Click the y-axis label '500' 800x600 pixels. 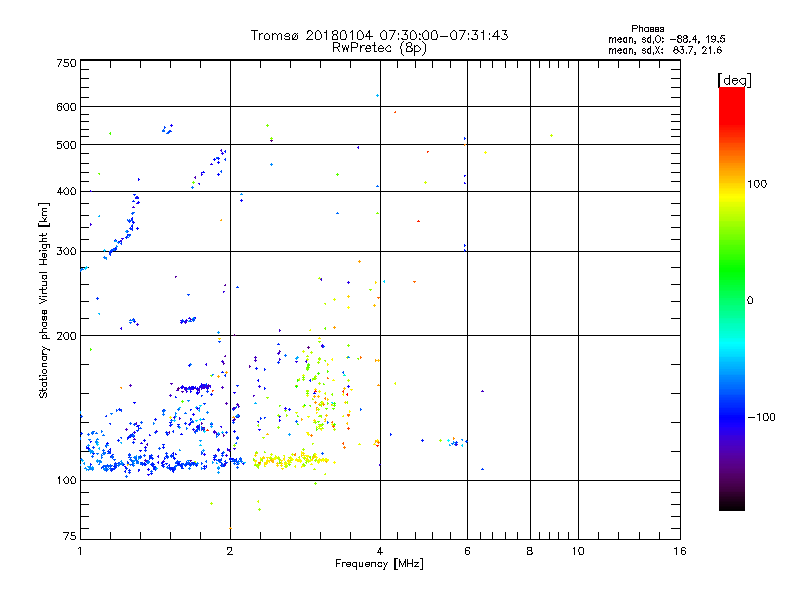pyautogui.click(x=66, y=145)
